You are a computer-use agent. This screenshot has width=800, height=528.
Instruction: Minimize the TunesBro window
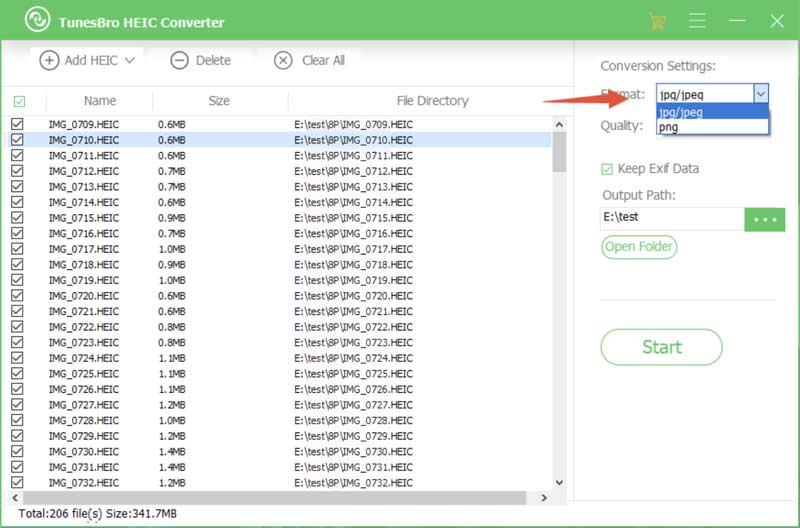[x=737, y=21]
